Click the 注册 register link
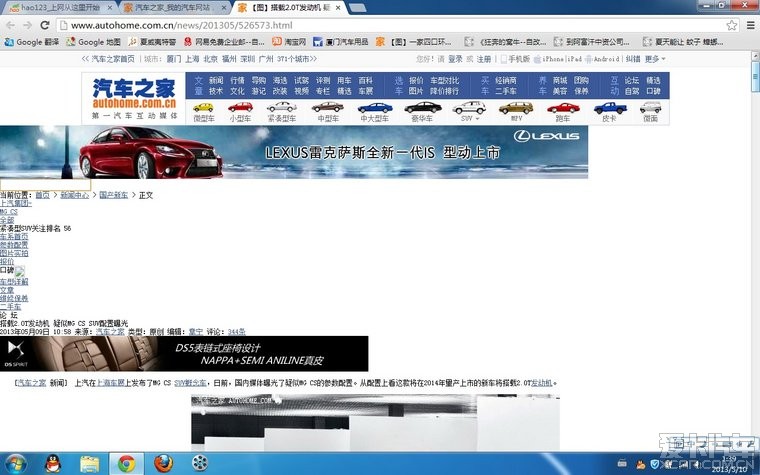The width and height of the screenshot is (760, 475). coord(483,59)
